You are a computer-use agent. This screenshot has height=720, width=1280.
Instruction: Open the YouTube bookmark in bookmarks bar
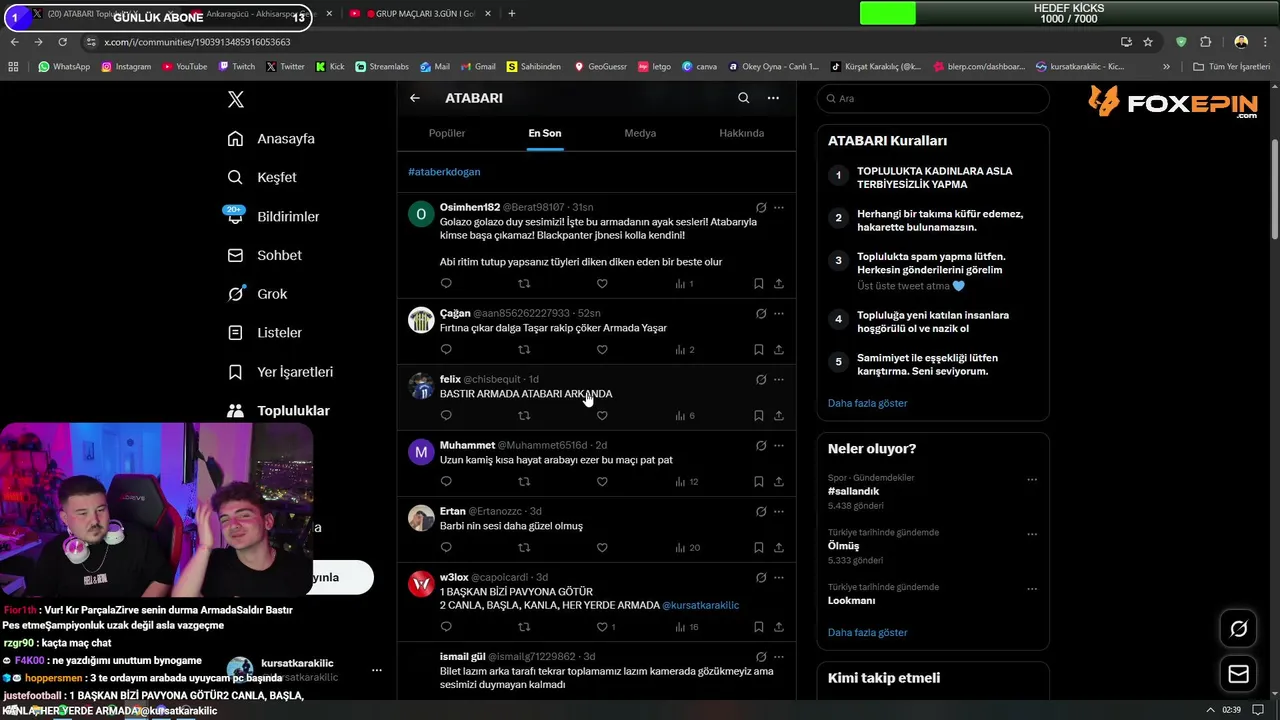click(183, 67)
